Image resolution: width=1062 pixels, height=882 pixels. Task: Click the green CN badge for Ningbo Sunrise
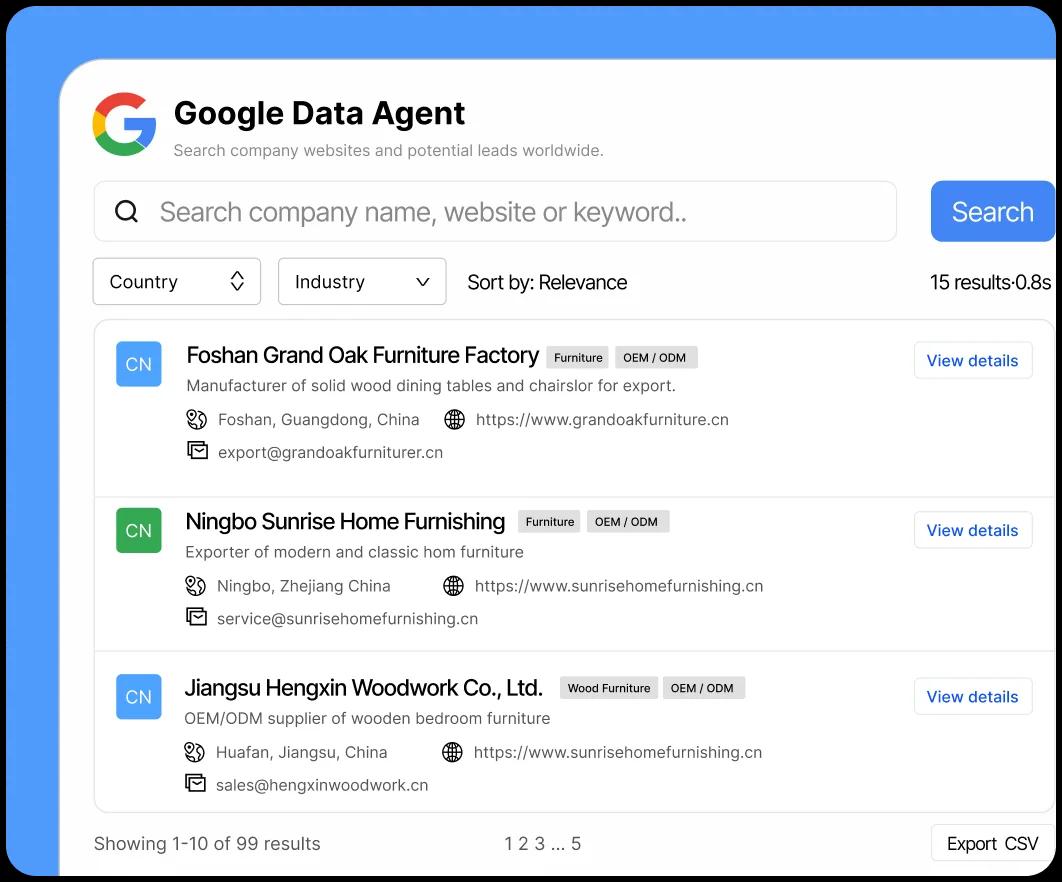click(139, 530)
